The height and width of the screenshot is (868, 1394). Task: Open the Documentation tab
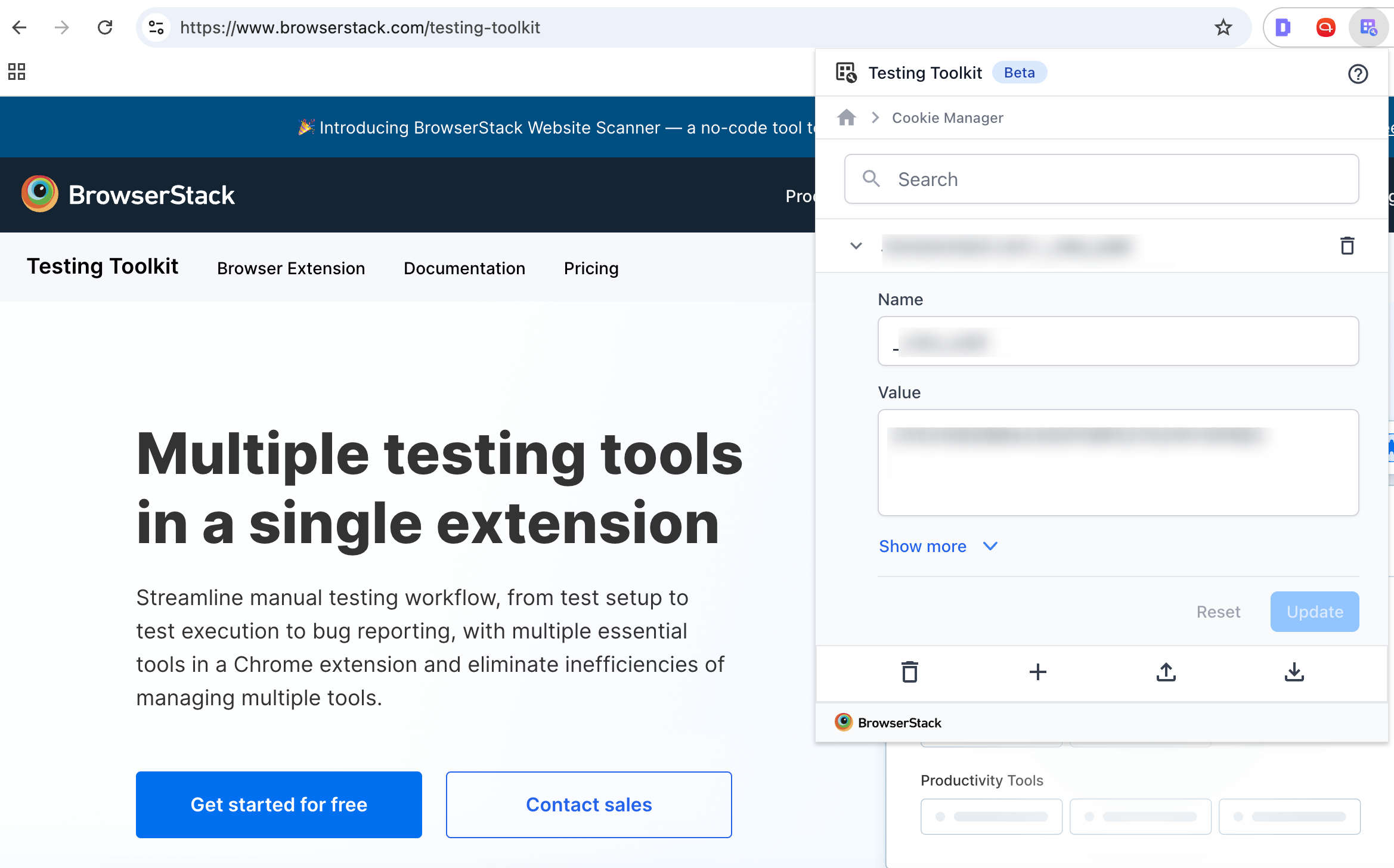(464, 268)
